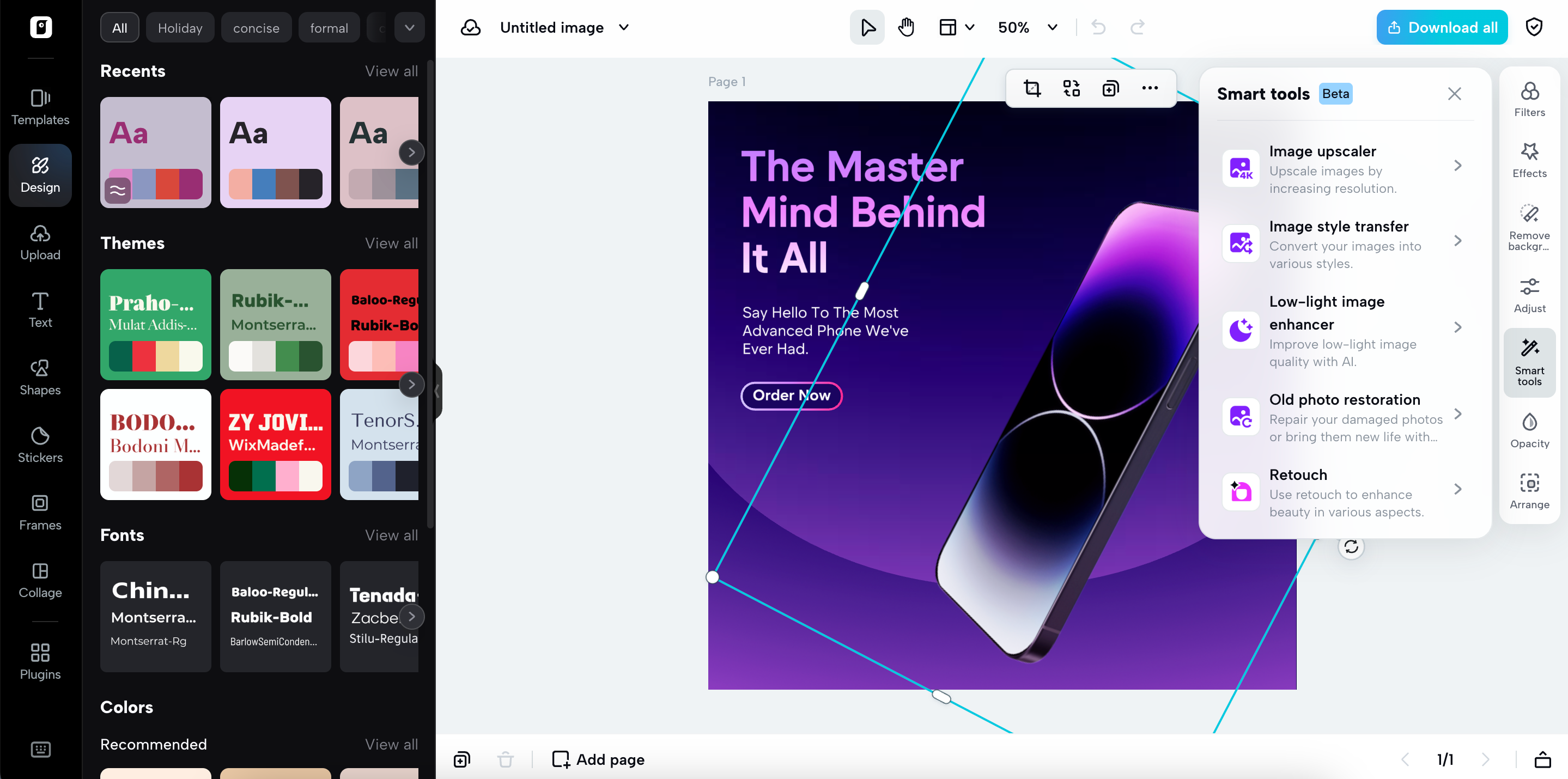Expand more filter chips with the chevron
1568x779 pixels.
pyautogui.click(x=409, y=27)
